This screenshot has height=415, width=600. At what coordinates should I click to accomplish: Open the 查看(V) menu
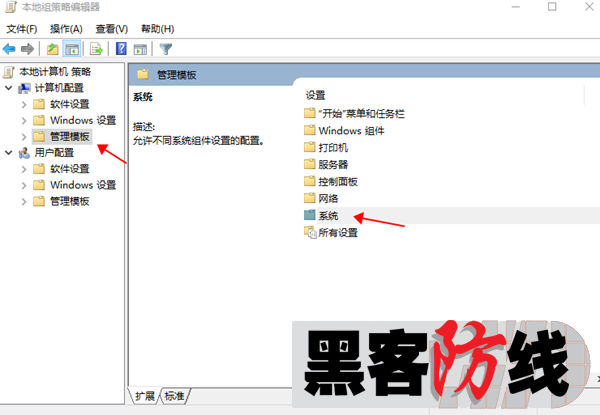[x=111, y=29]
